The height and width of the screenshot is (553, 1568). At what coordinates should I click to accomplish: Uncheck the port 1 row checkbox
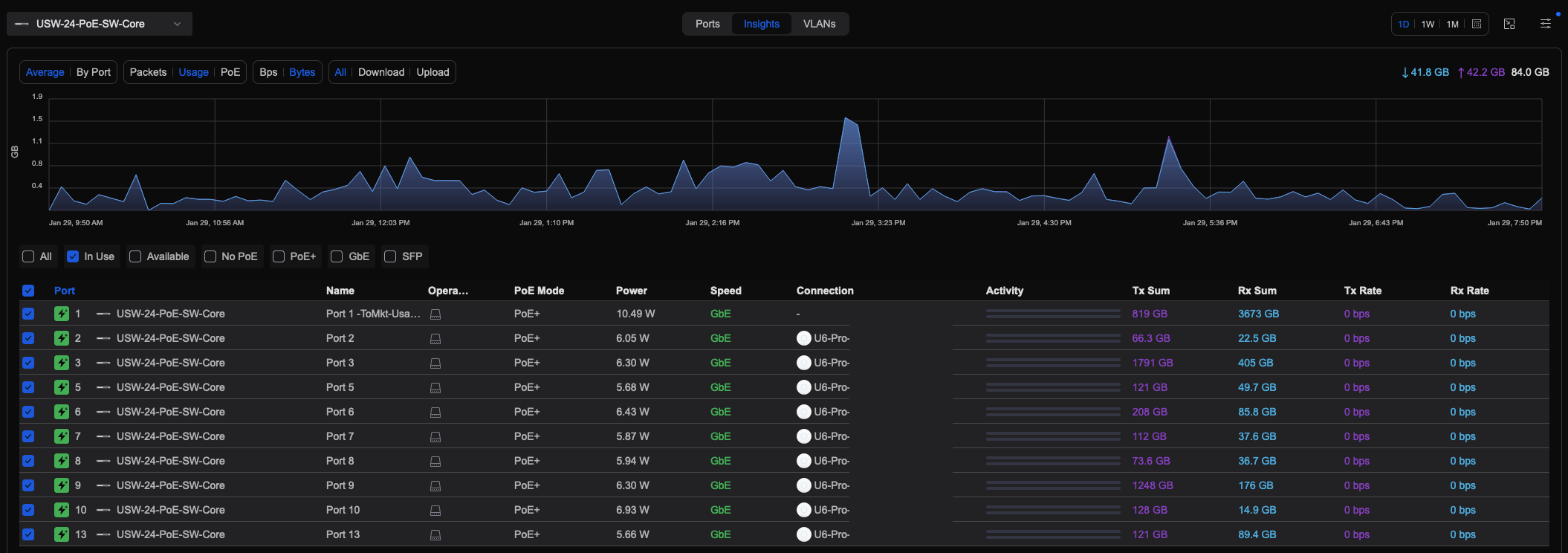(x=28, y=314)
